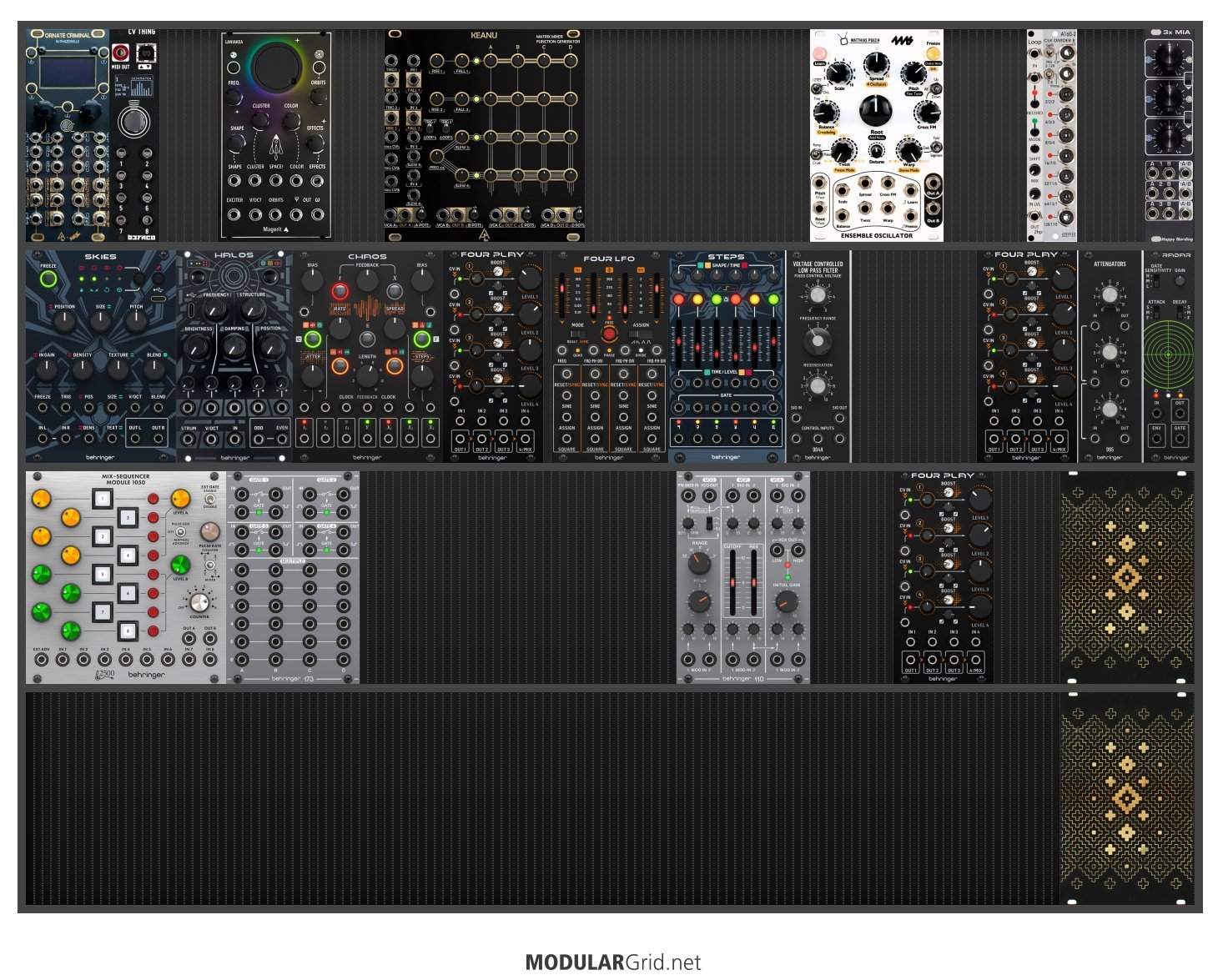Screen dimensions: 1228x980
Task: Click the RISE 1 knob on Keanu
Action: click(x=437, y=61)
